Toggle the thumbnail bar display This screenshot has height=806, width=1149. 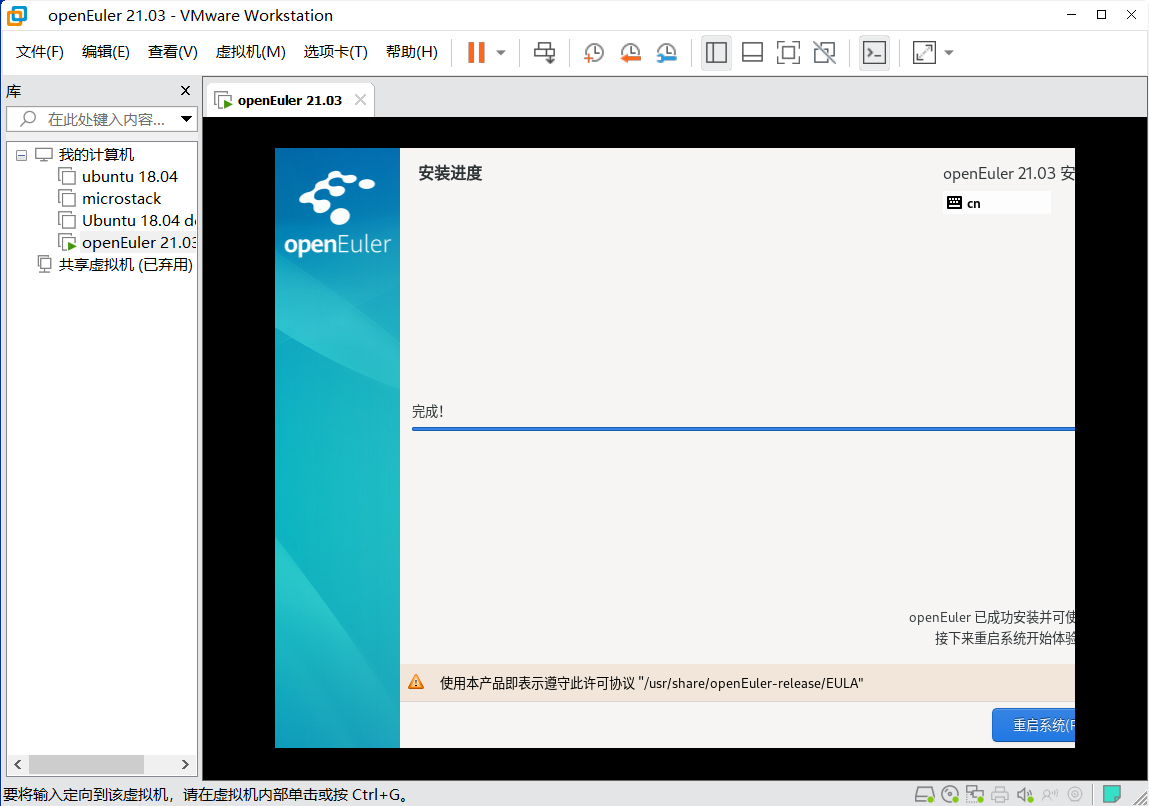tap(752, 52)
